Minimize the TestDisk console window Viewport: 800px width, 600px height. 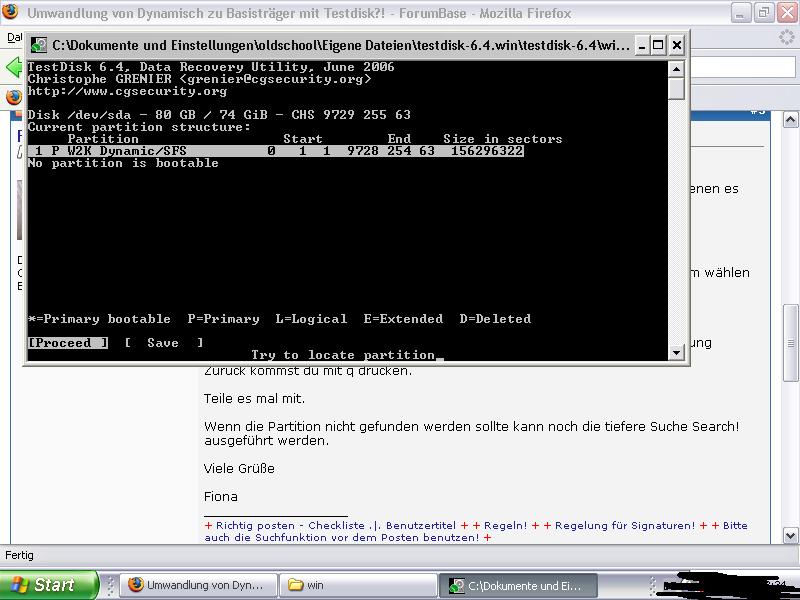(642, 46)
